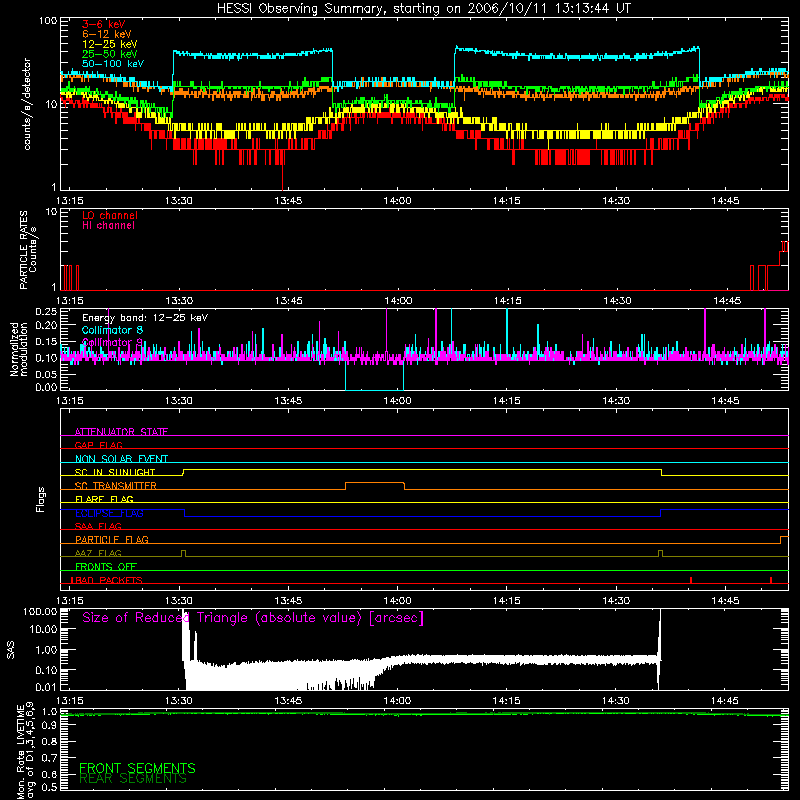Viewport: 800px width, 800px height.
Task: Select the ATTENUATOR STATE flag label
Action: 121,432
